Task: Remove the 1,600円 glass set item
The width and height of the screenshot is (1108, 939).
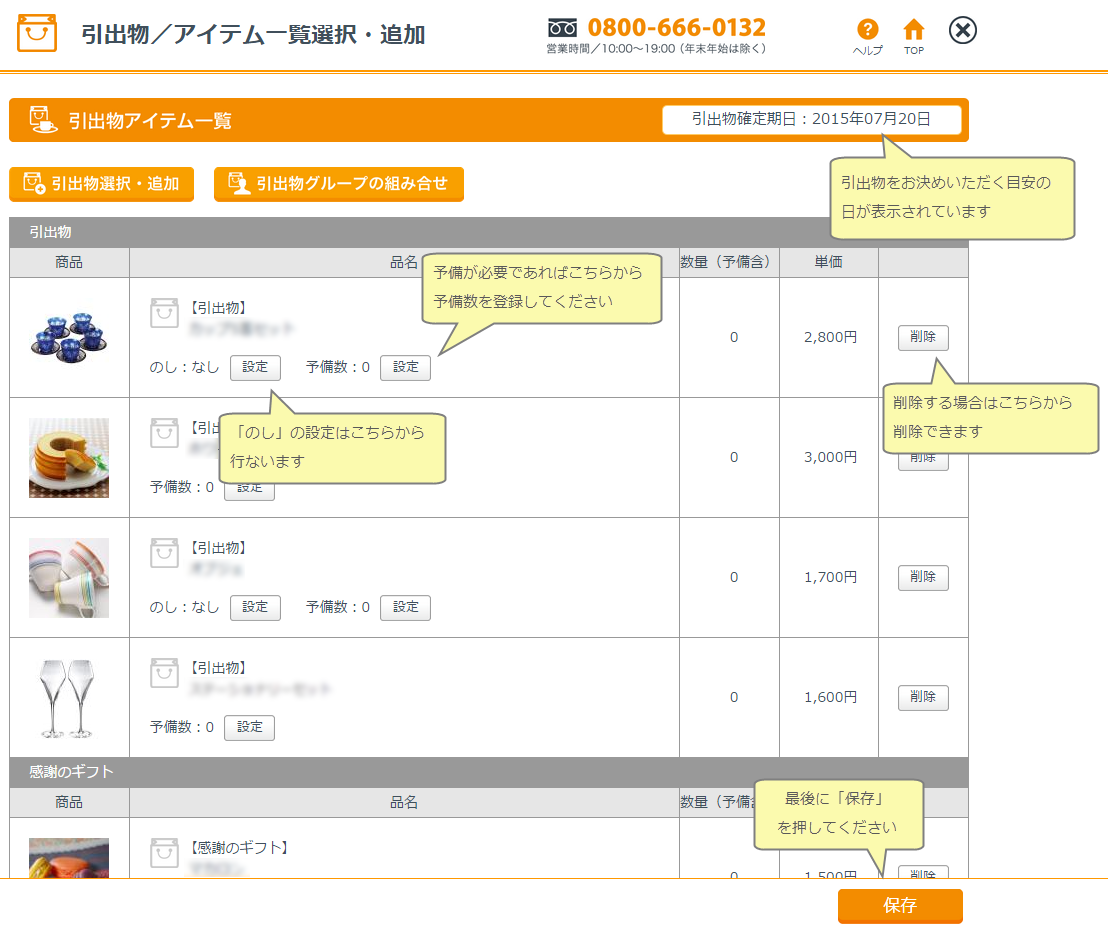Action: [922, 698]
